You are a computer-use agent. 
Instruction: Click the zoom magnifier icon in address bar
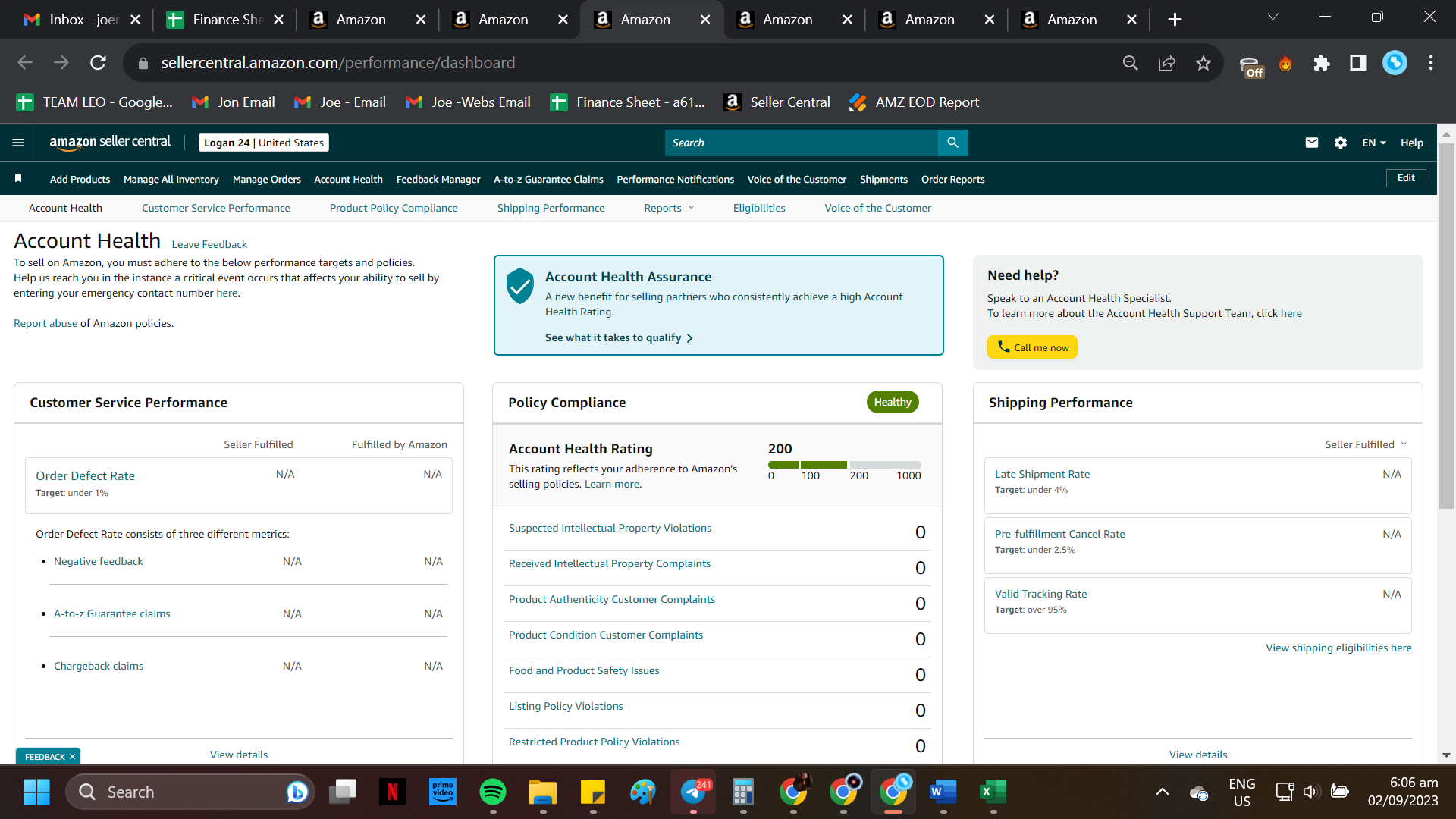[x=1131, y=63]
